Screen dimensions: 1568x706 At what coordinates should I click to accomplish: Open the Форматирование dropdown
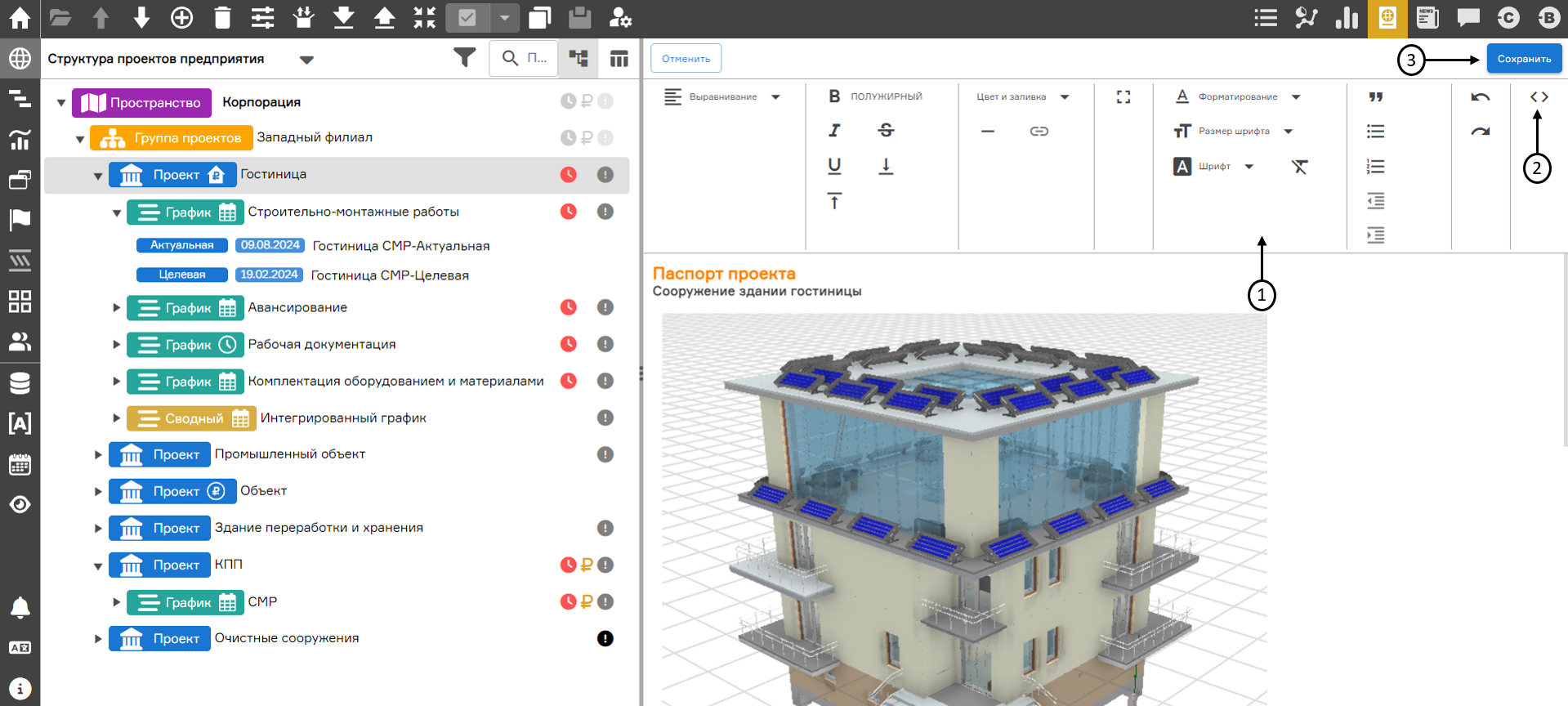point(1238,96)
